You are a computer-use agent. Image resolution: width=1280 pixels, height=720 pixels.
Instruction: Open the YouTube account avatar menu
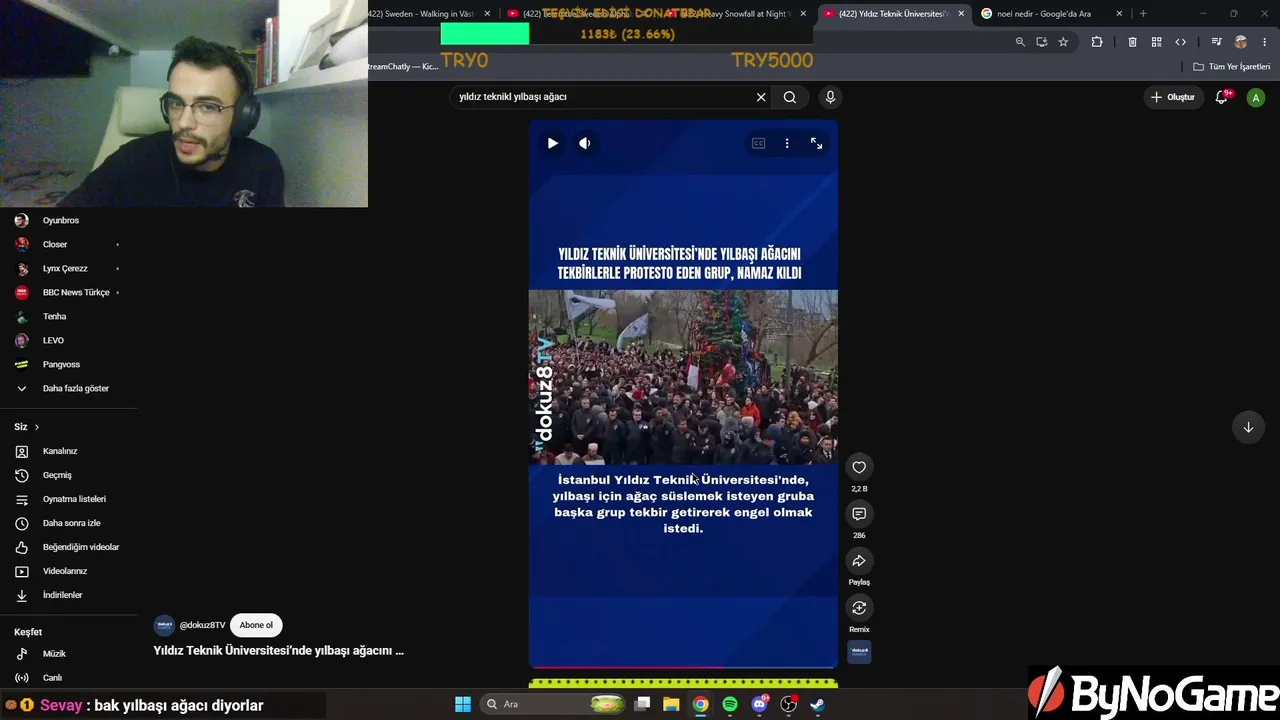[1256, 97]
